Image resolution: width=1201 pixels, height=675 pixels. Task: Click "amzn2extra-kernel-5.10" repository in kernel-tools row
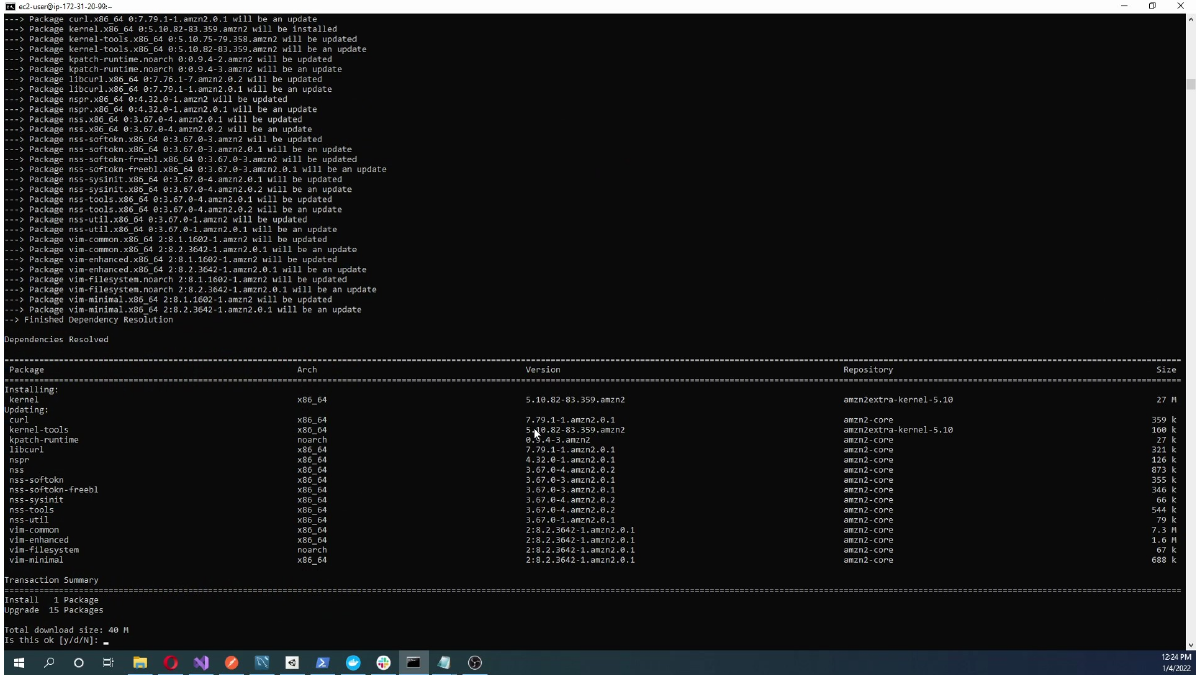(x=898, y=429)
